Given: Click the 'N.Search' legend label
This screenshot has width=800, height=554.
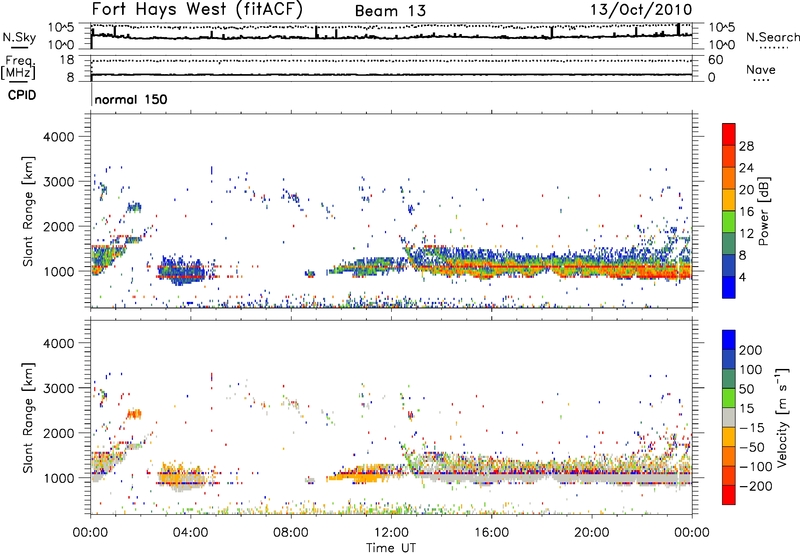Looking at the screenshot, I should (772, 37).
